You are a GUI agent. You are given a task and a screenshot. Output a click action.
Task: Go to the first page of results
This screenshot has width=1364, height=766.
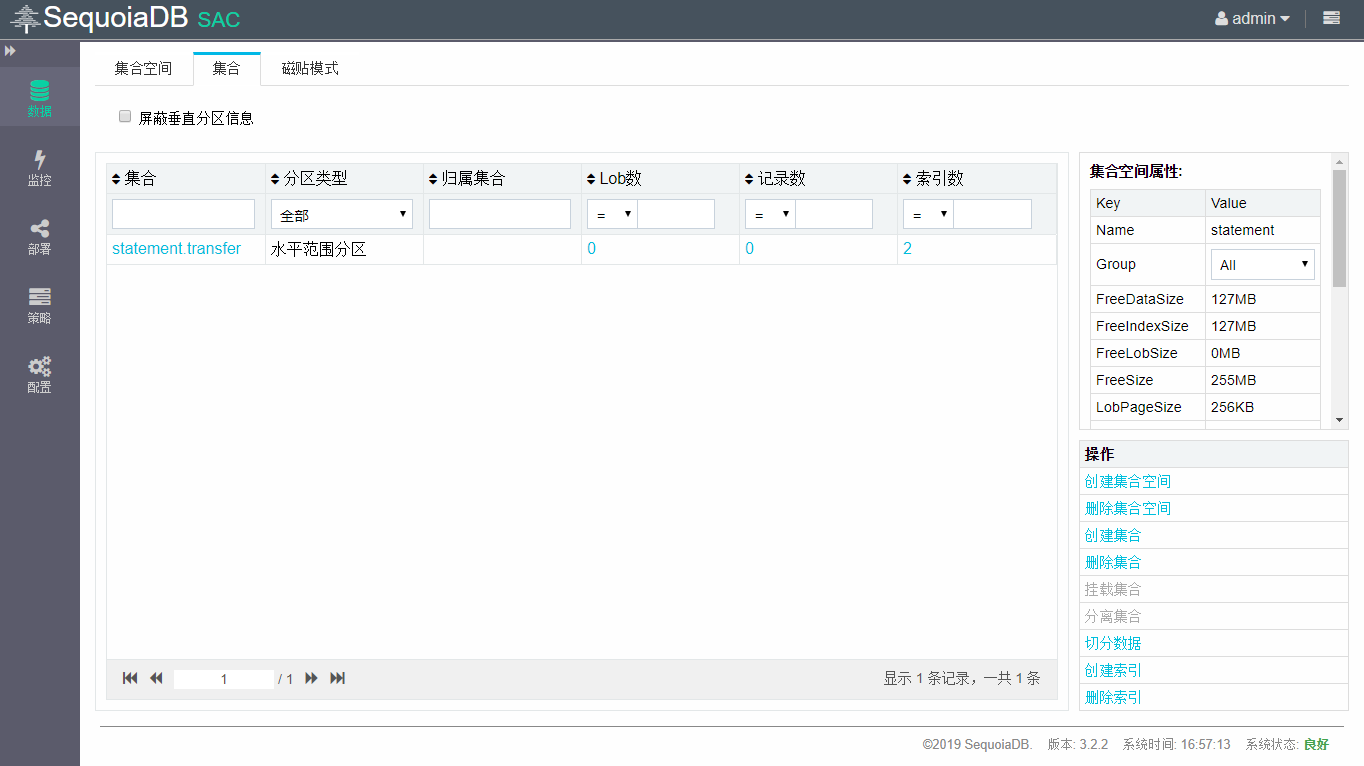click(x=130, y=678)
